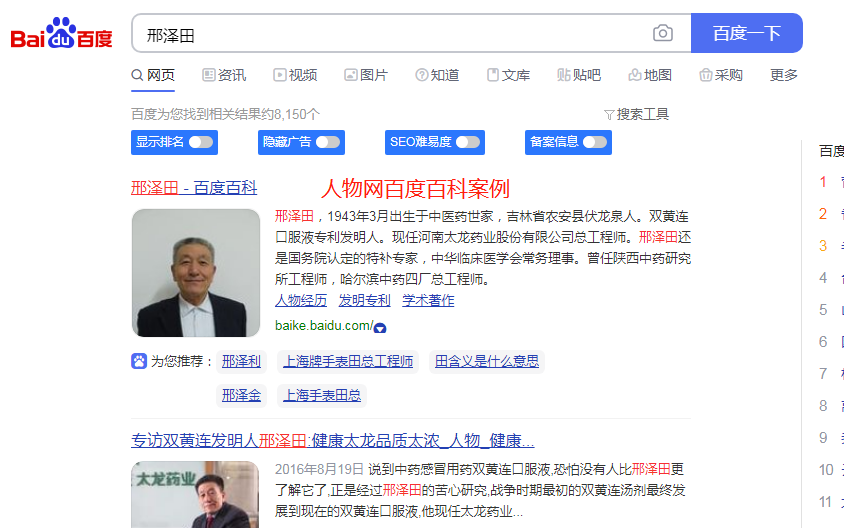Click the 百度一下 search button
Screen dimensions: 844x528
(x=747, y=33)
